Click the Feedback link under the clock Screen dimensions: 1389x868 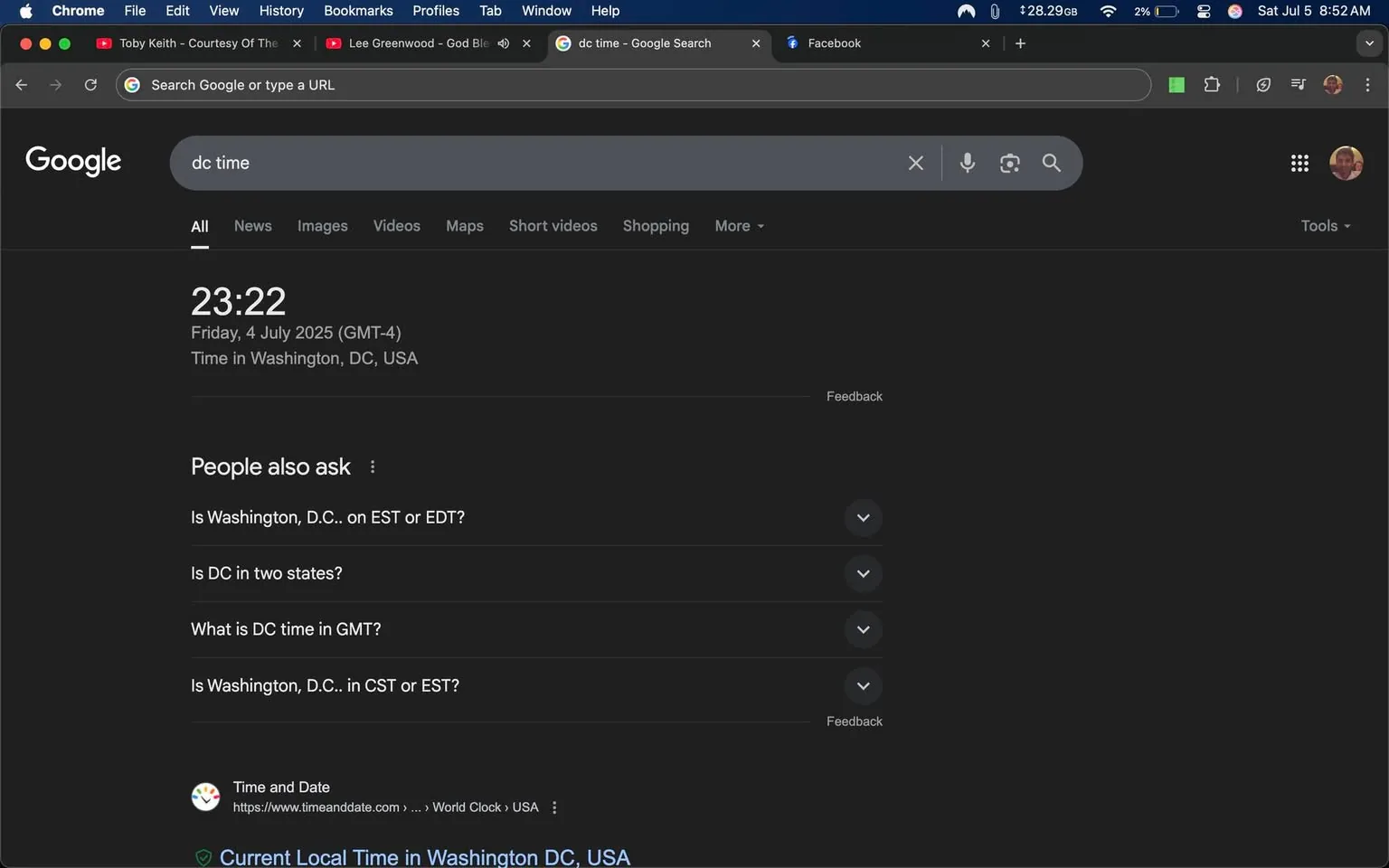pos(854,395)
